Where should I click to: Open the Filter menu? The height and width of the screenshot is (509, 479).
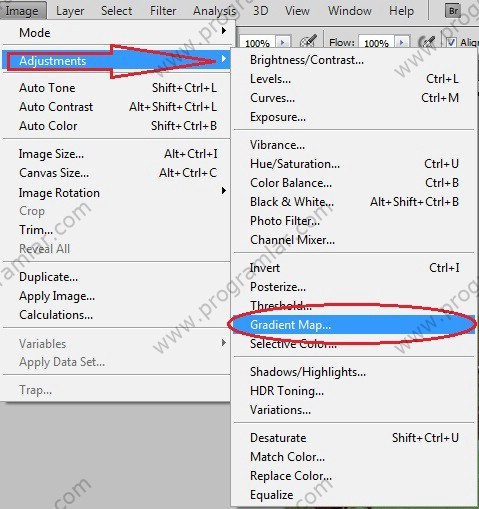click(x=163, y=11)
